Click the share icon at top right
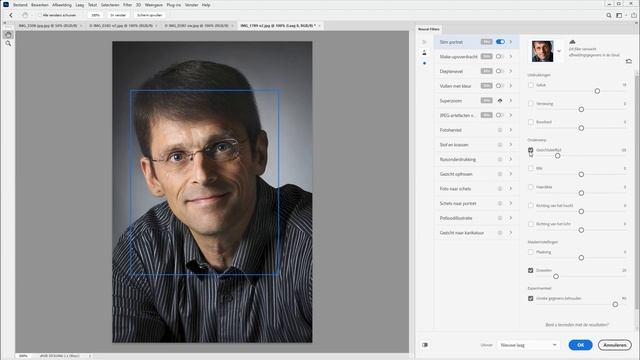640x360 pixels. coord(634,15)
